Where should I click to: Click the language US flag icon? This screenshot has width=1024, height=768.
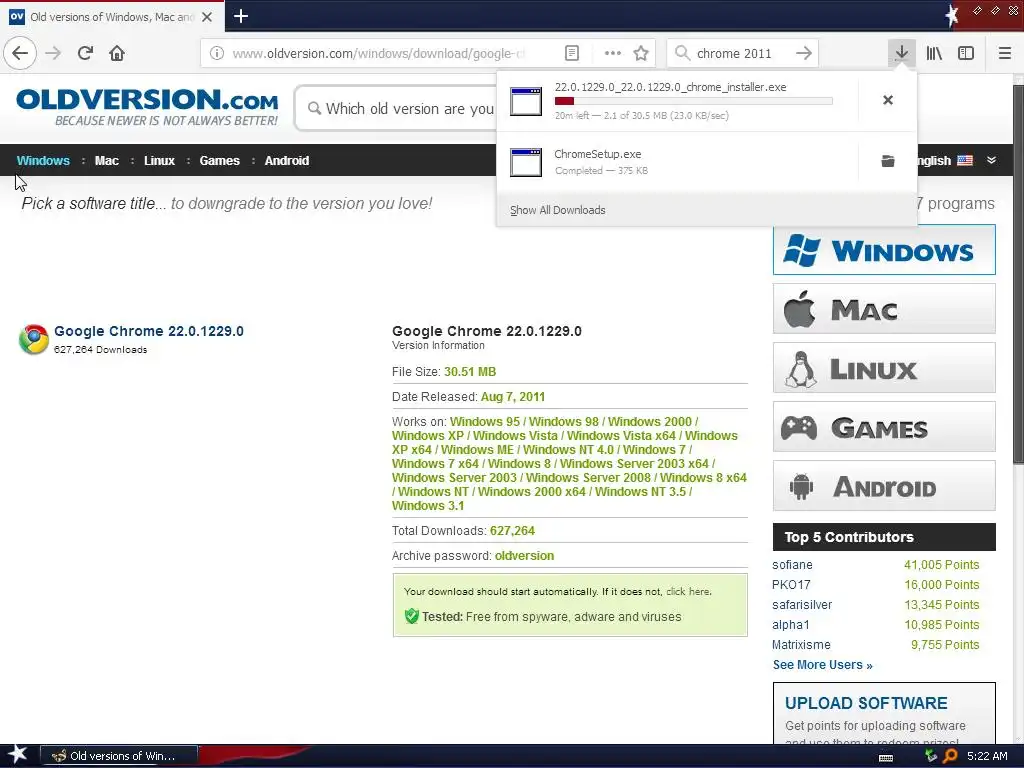[x=965, y=160]
